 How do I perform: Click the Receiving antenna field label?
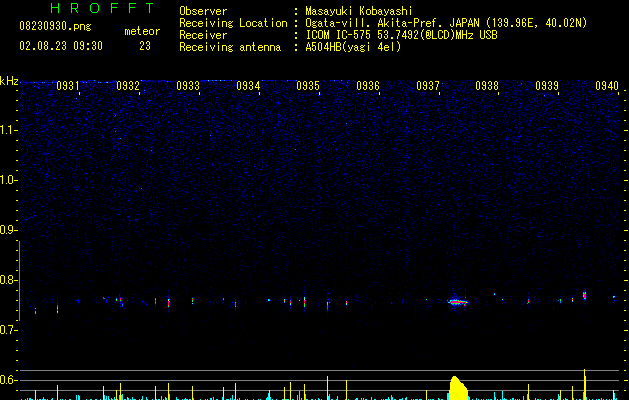click(x=230, y=47)
